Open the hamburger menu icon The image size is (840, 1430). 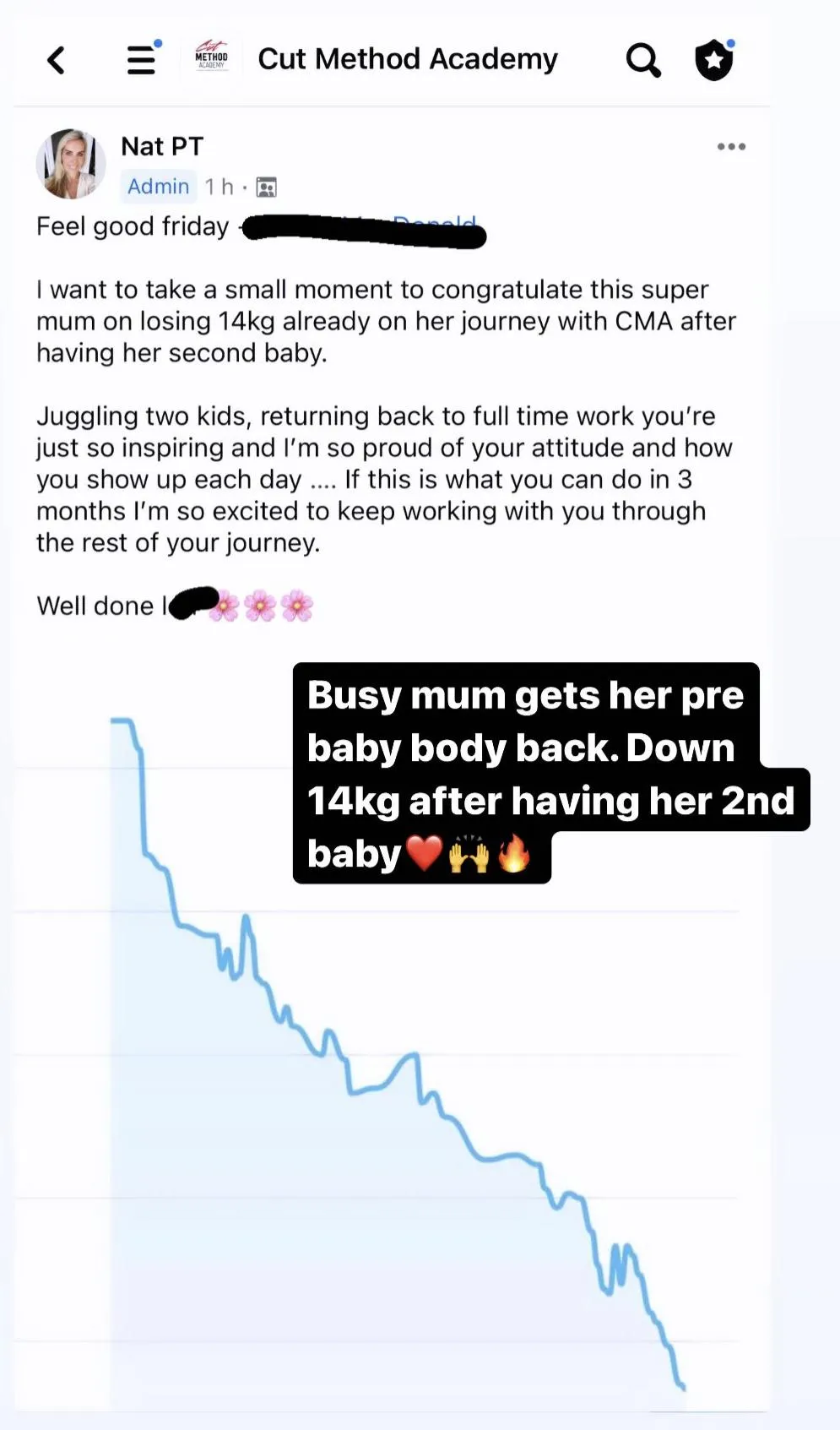click(x=142, y=59)
